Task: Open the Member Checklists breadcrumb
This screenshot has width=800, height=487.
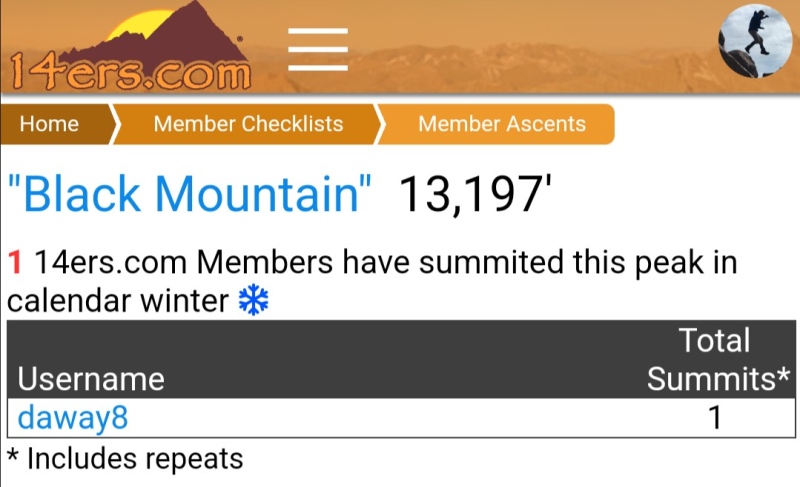Action: tap(248, 124)
